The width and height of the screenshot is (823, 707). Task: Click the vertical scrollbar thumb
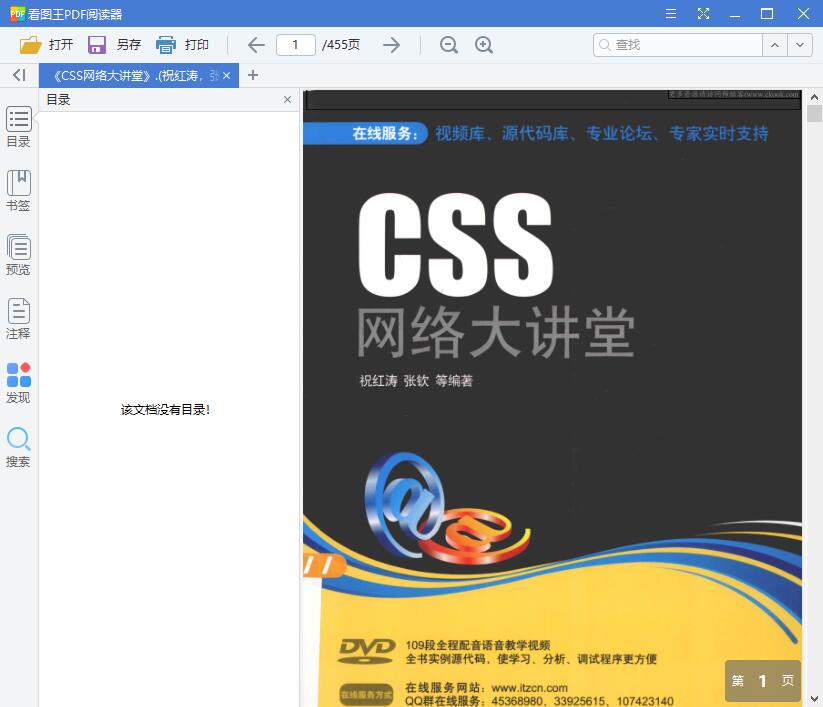tap(814, 113)
